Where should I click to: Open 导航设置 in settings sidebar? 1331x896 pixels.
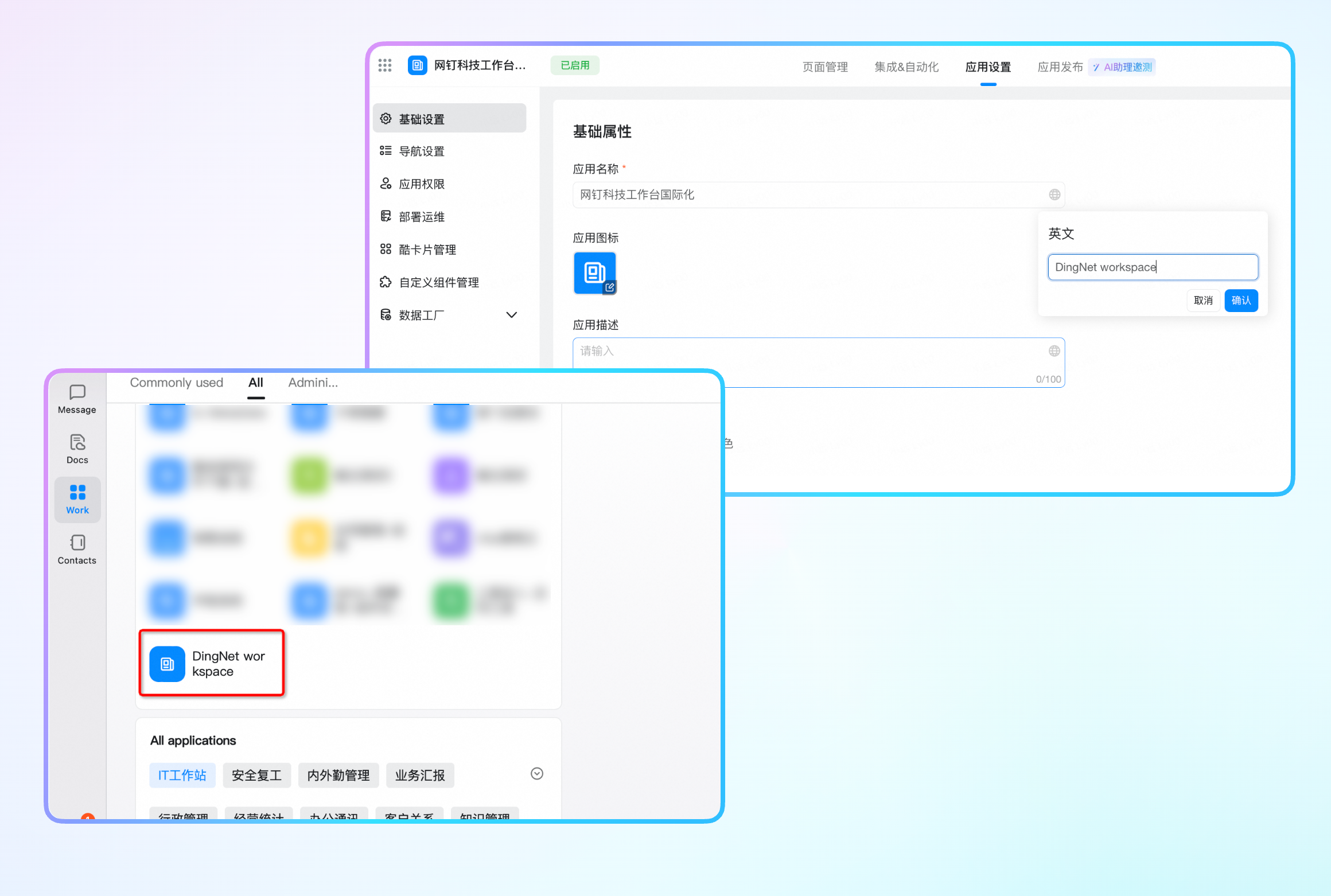pyautogui.click(x=422, y=151)
